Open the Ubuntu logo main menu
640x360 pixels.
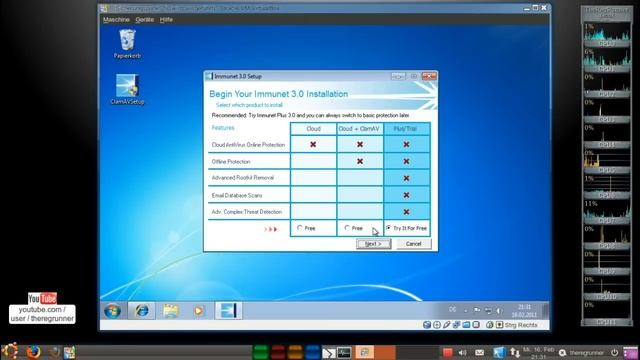click(10, 351)
